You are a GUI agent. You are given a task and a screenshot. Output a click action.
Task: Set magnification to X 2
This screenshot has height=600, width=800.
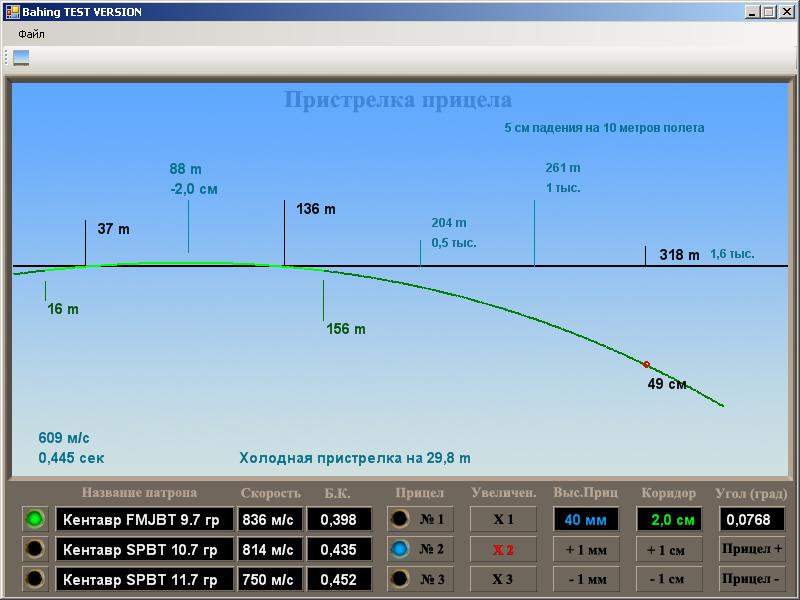tap(503, 549)
